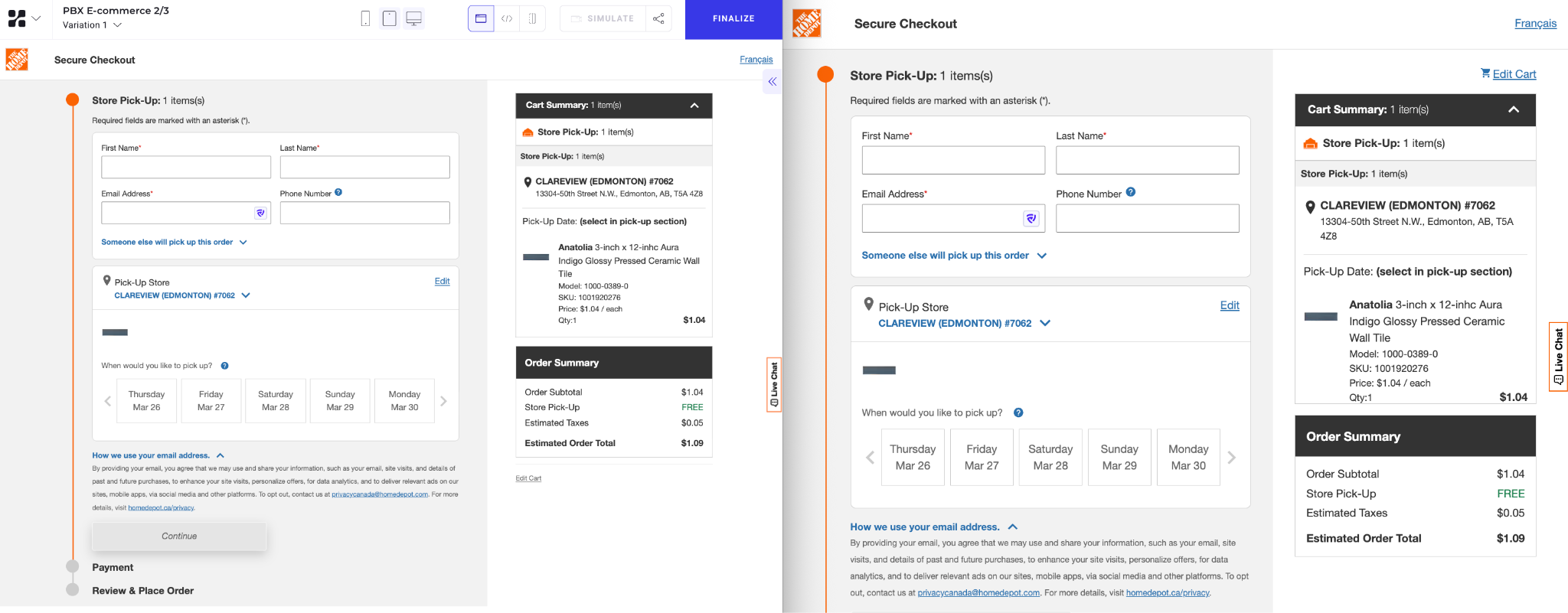Click the Payment step in editor preview
Screen dimensions: 1568x613
(x=113, y=567)
